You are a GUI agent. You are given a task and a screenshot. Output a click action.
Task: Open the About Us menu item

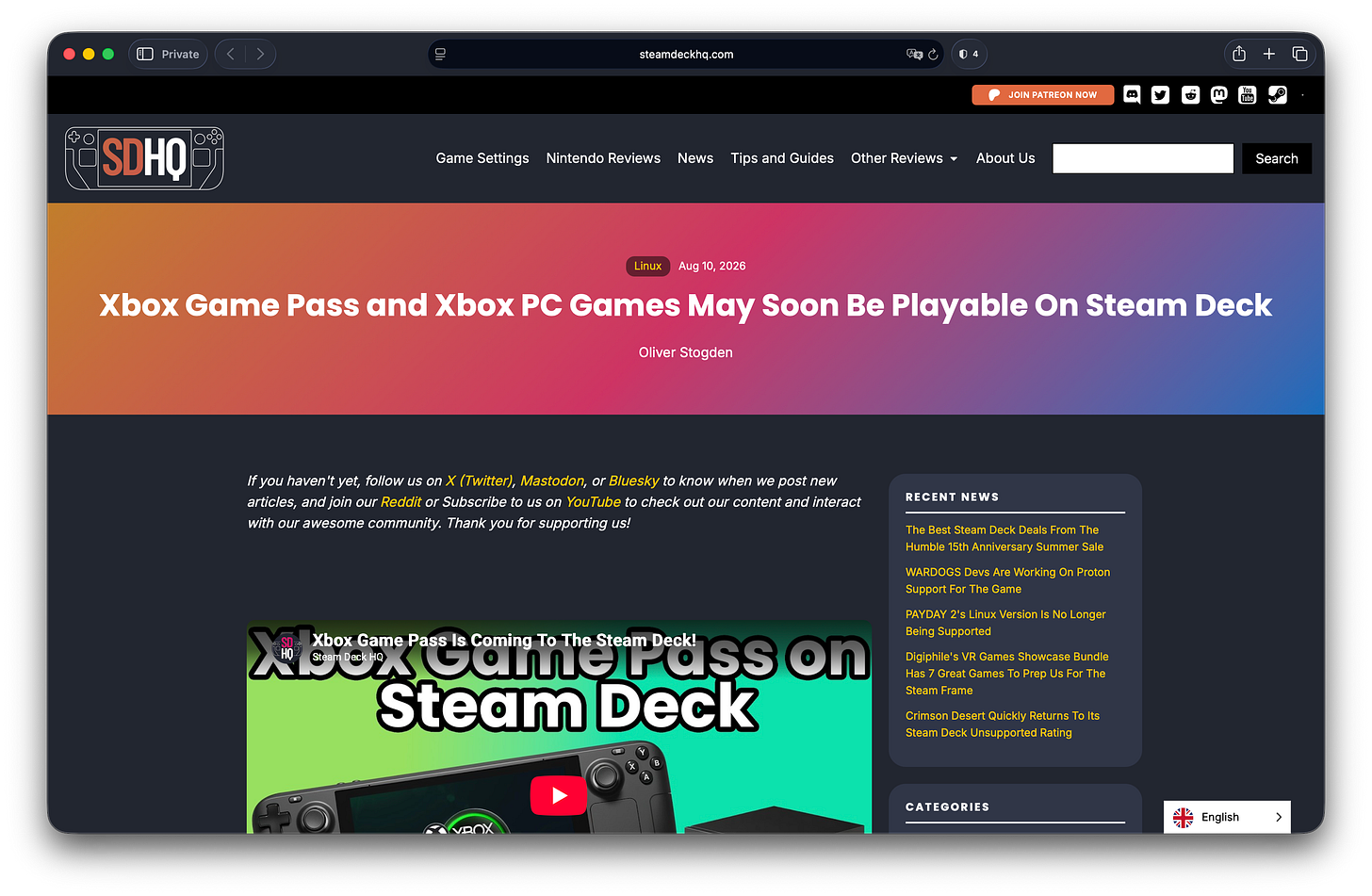click(1005, 158)
